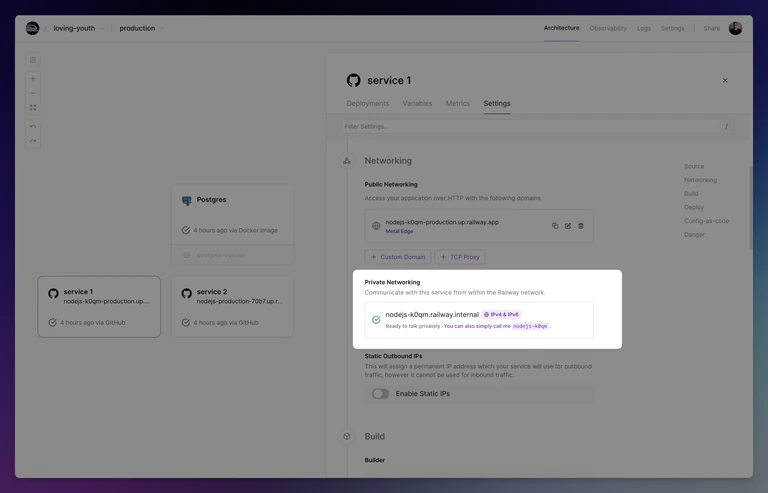Jump to Config-as-code section

(706, 221)
